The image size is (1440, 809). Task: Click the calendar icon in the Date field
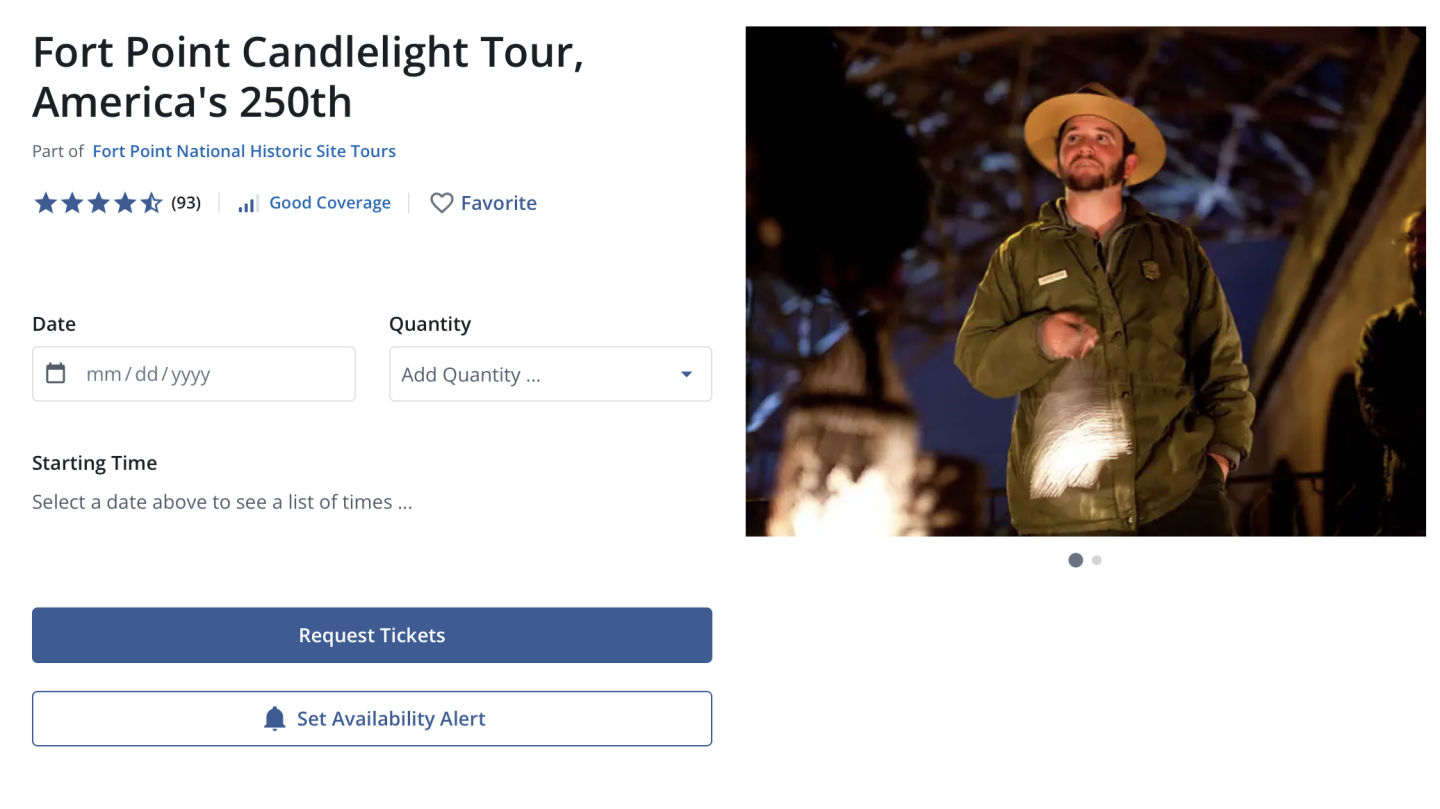(x=57, y=373)
